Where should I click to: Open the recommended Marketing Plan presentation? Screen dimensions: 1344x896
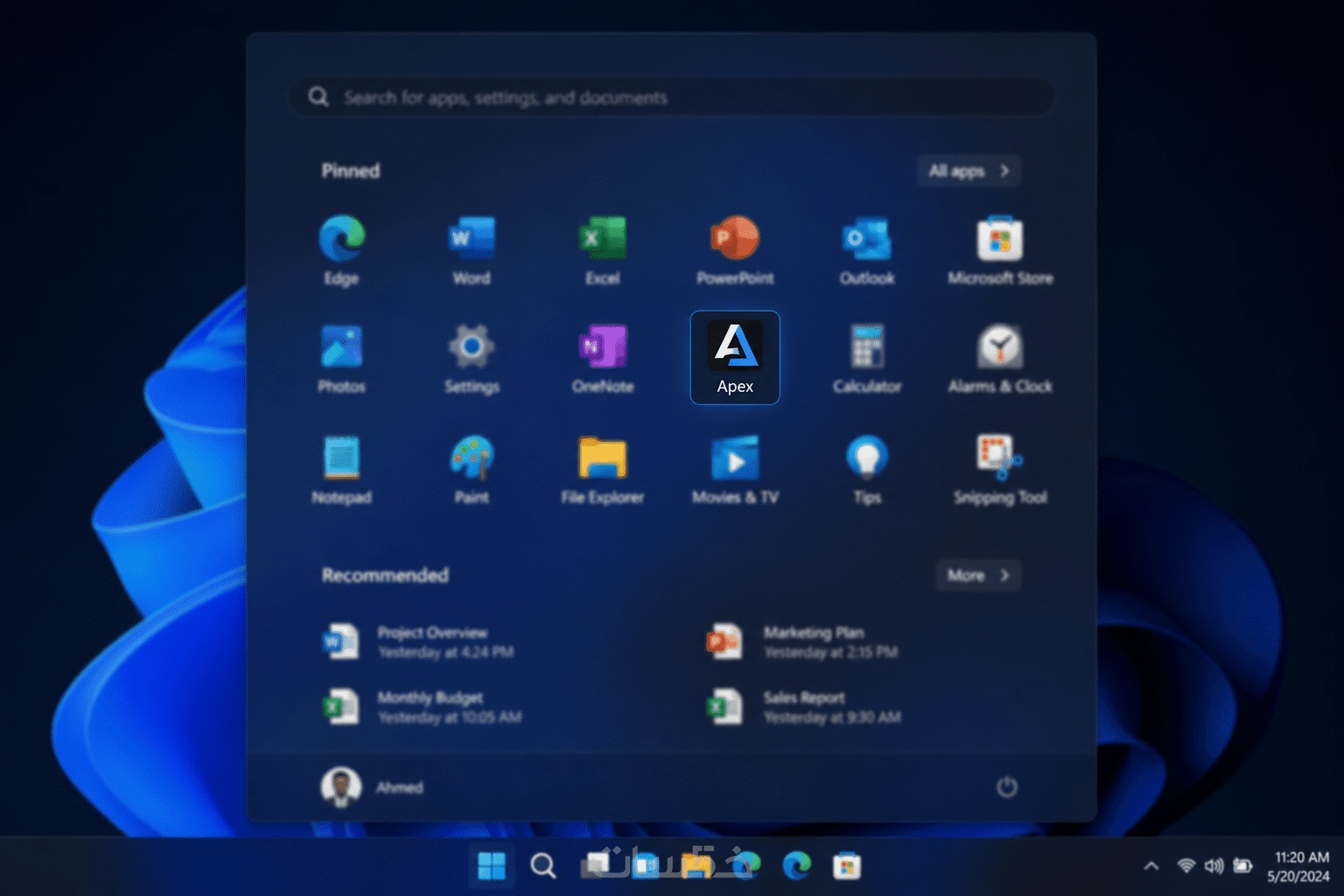pos(801,641)
